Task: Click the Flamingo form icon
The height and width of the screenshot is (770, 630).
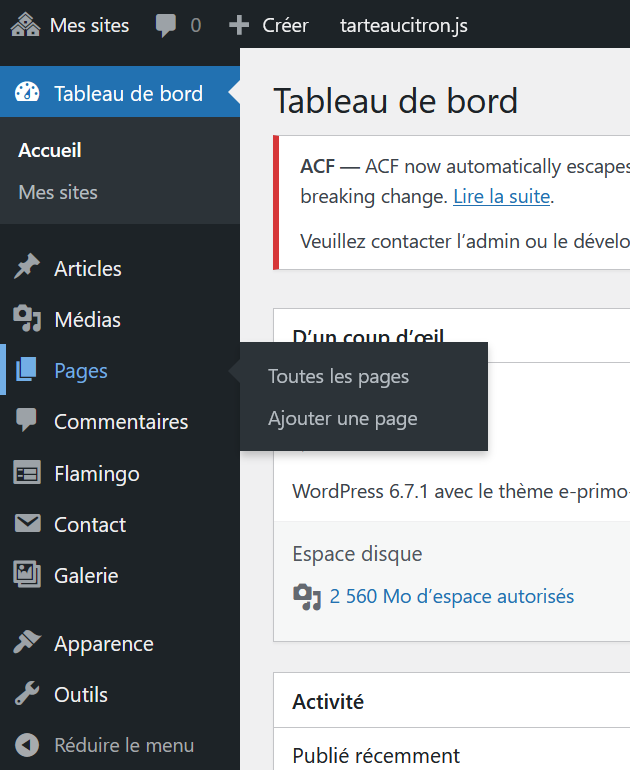Action: (27, 472)
